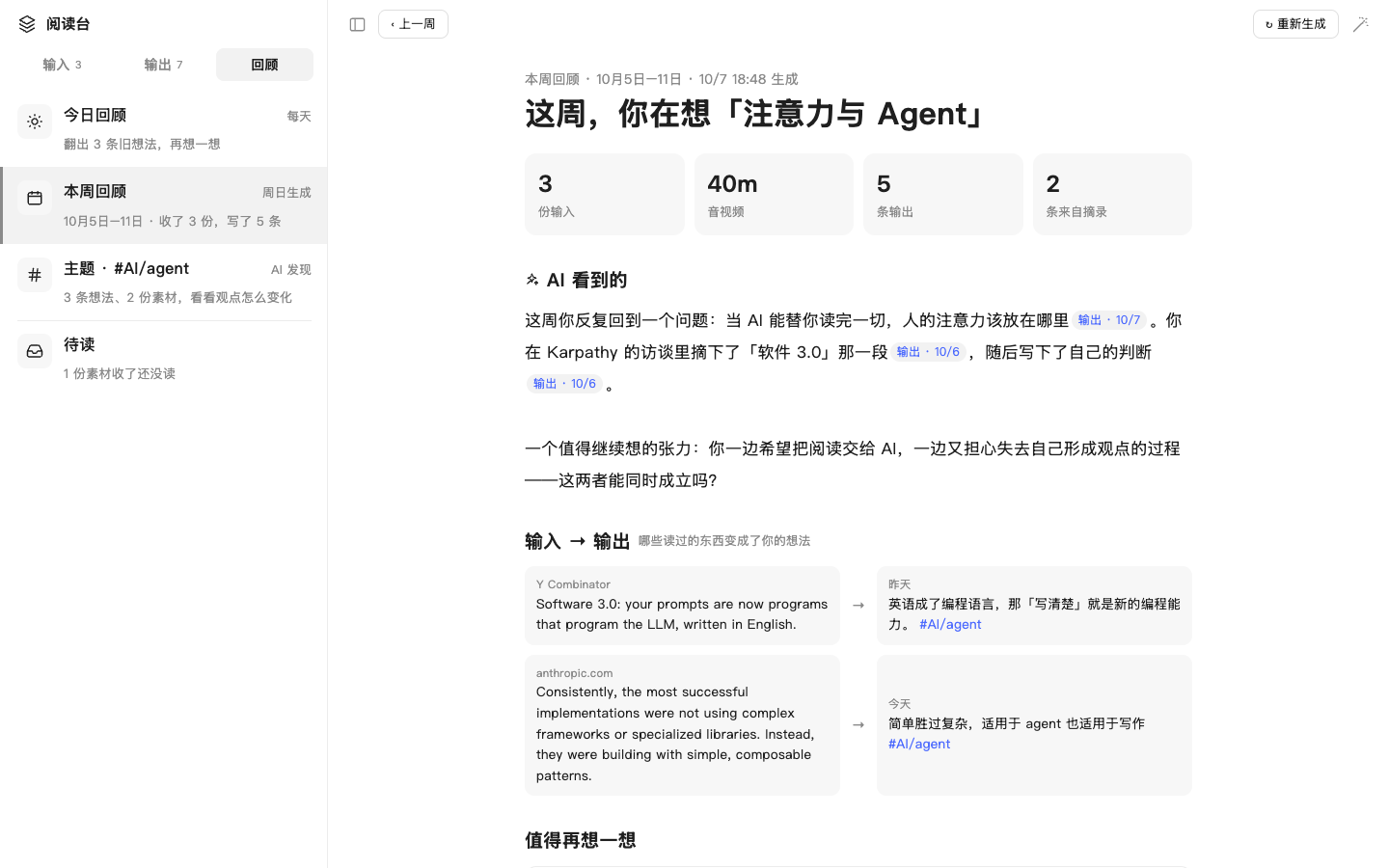
Task: Go to previous week with 上一周 button
Action: (413, 24)
